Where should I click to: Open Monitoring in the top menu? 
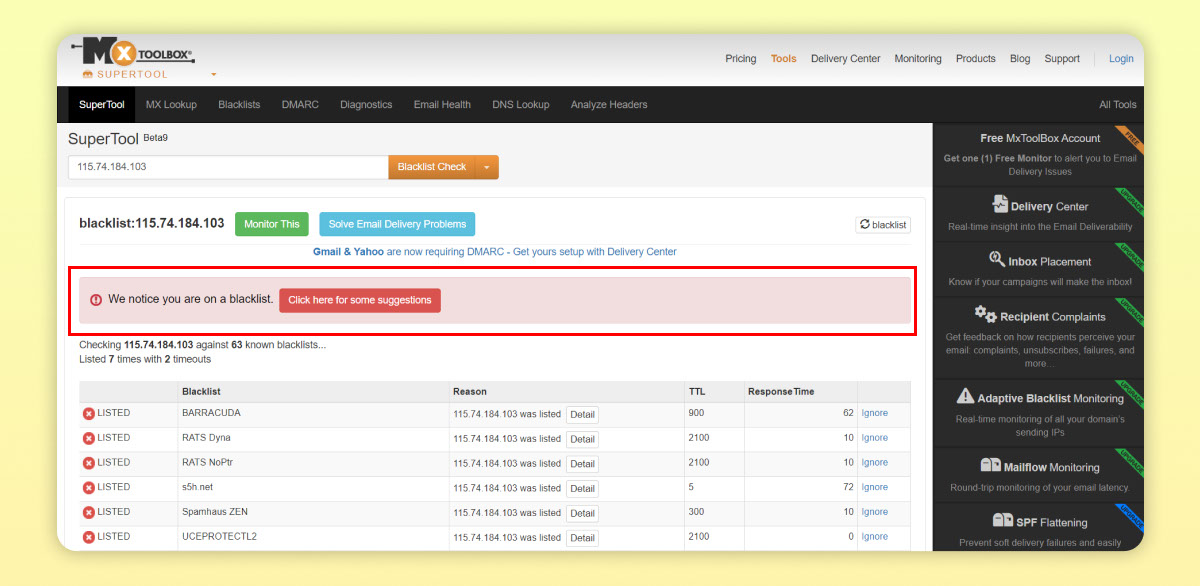tap(918, 58)
